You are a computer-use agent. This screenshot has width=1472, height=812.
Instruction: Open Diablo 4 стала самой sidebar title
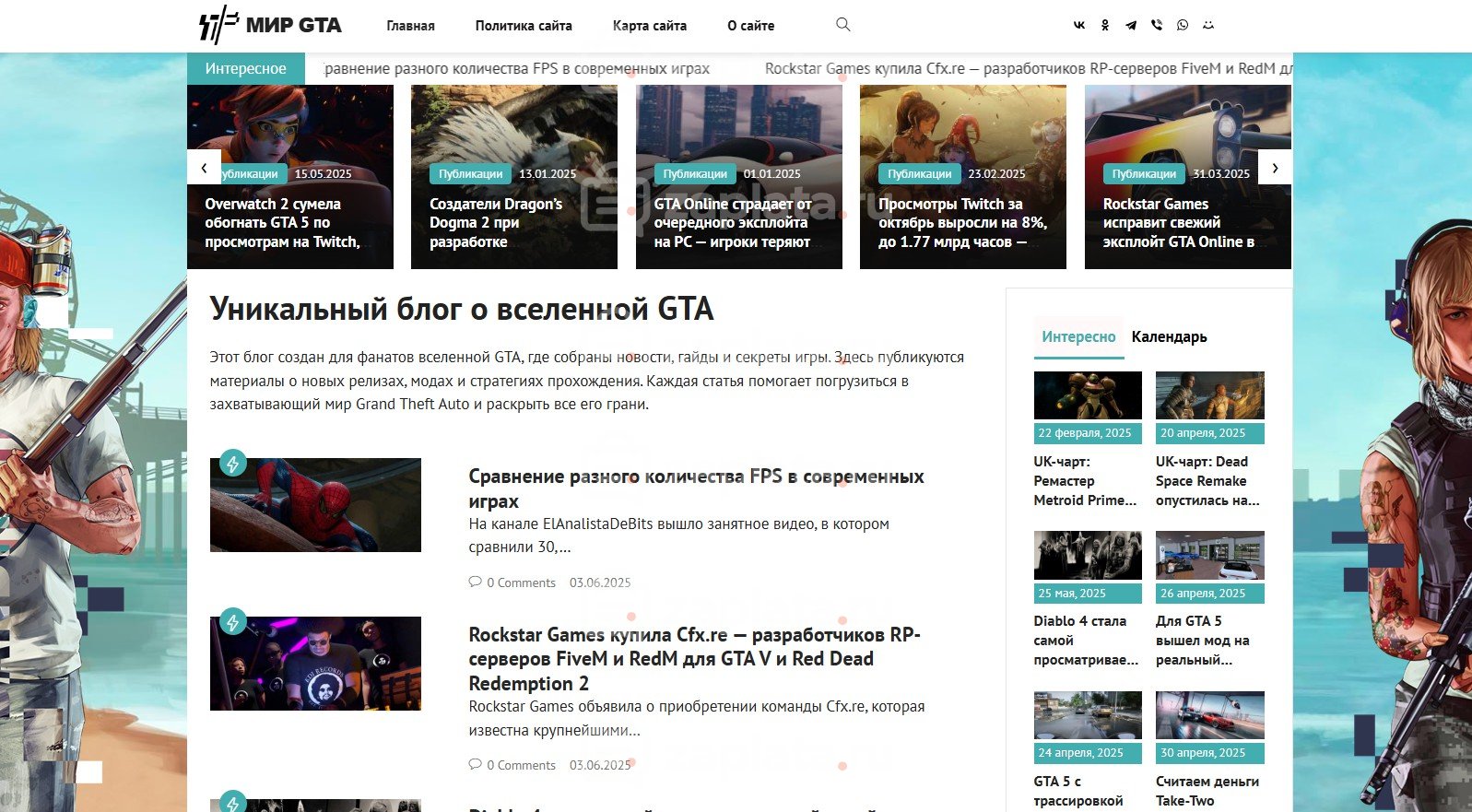(1087, 641)
